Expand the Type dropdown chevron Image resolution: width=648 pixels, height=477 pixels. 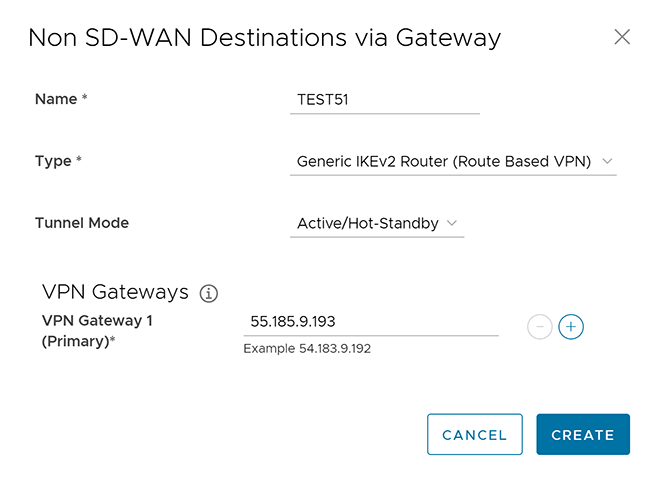(607, 161)
